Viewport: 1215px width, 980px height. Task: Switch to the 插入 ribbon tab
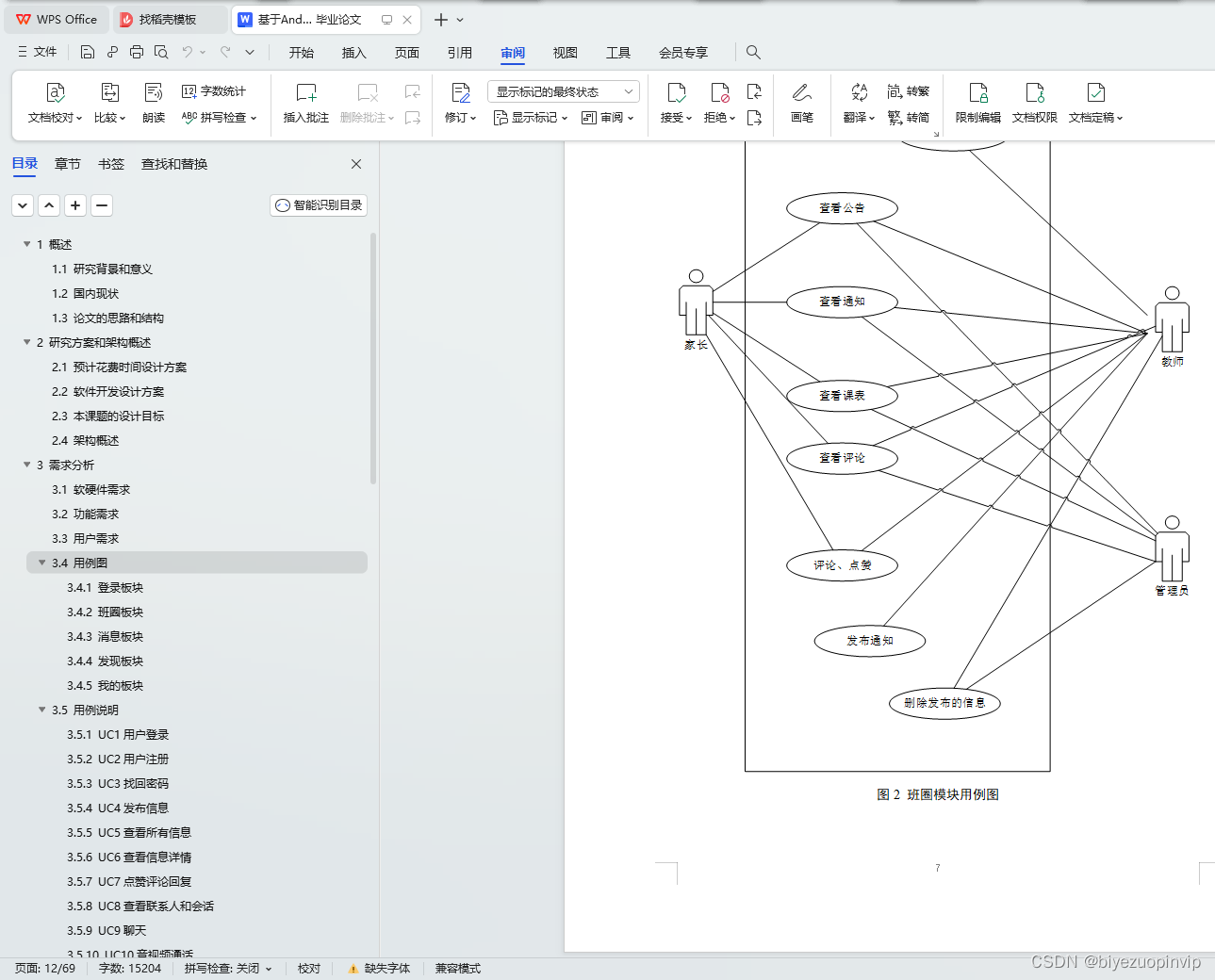[x=354, y=53]
